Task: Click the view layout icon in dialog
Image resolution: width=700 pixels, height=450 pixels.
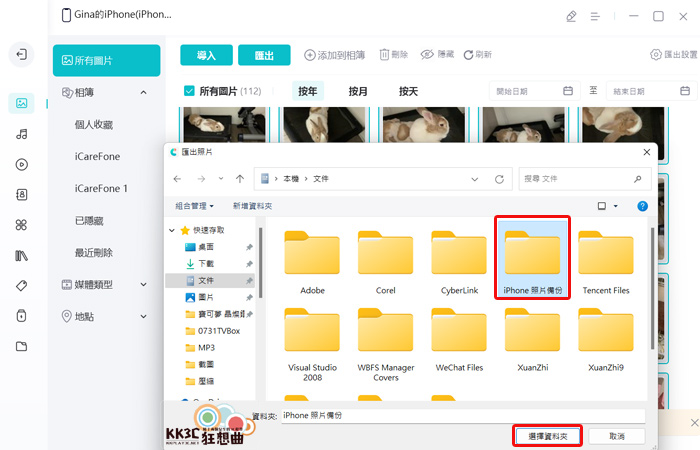Action: [x=602, y=206]
